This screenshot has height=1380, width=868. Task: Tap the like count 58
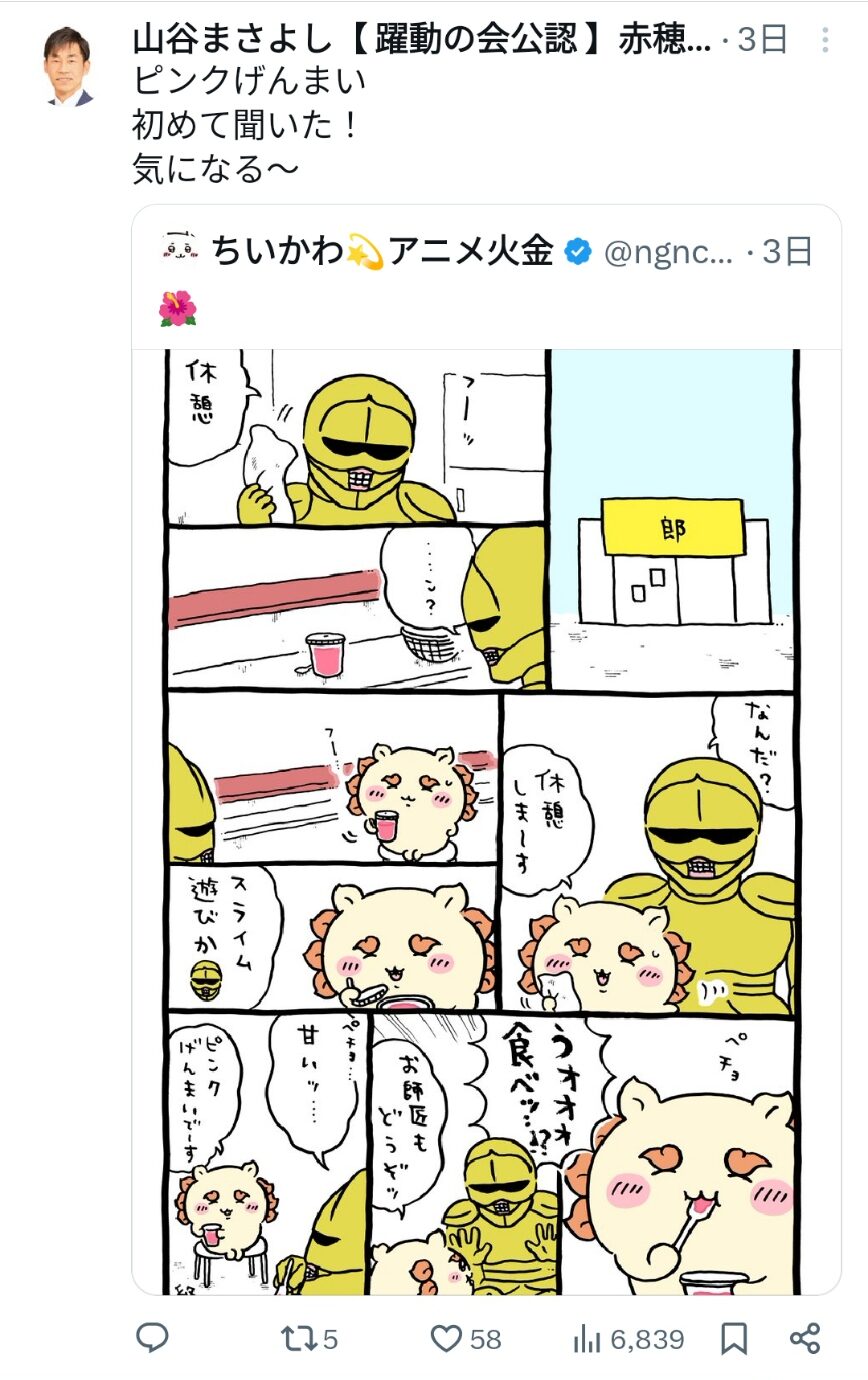(485, 1340)
